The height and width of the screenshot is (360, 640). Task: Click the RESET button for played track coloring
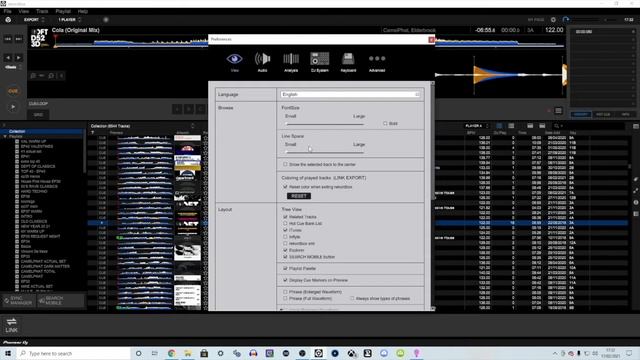pyautogui.click(x=299, y=196)
